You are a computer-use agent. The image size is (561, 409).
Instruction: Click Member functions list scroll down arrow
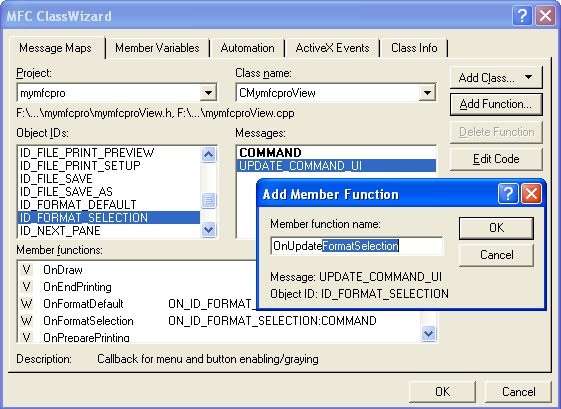pos(428,333)
